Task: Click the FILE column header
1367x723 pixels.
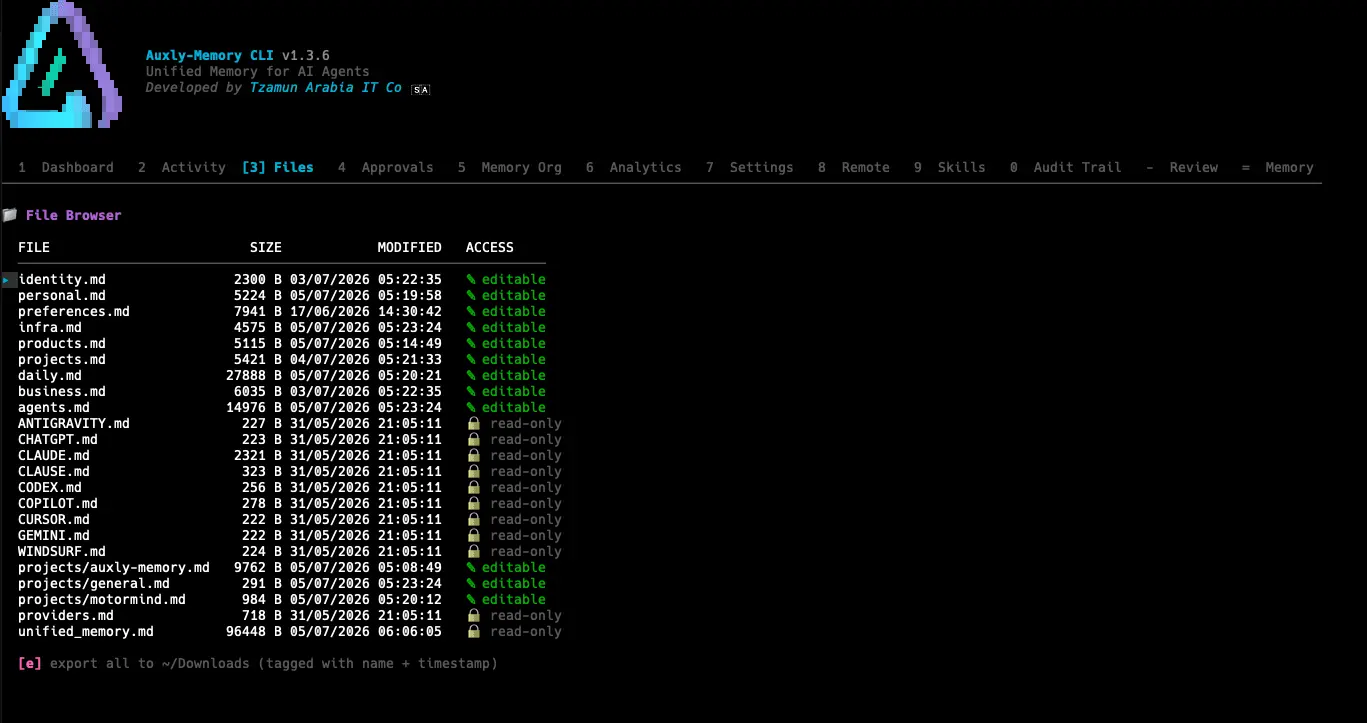Action: pos(34,247)
